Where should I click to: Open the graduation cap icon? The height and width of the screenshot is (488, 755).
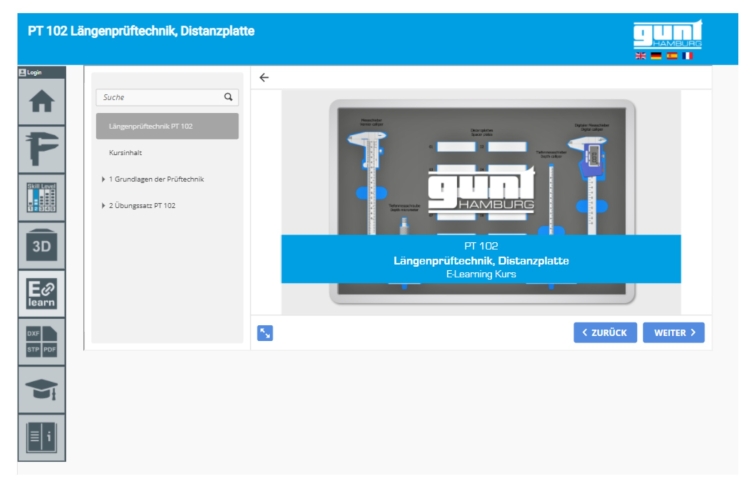point(41,390)
